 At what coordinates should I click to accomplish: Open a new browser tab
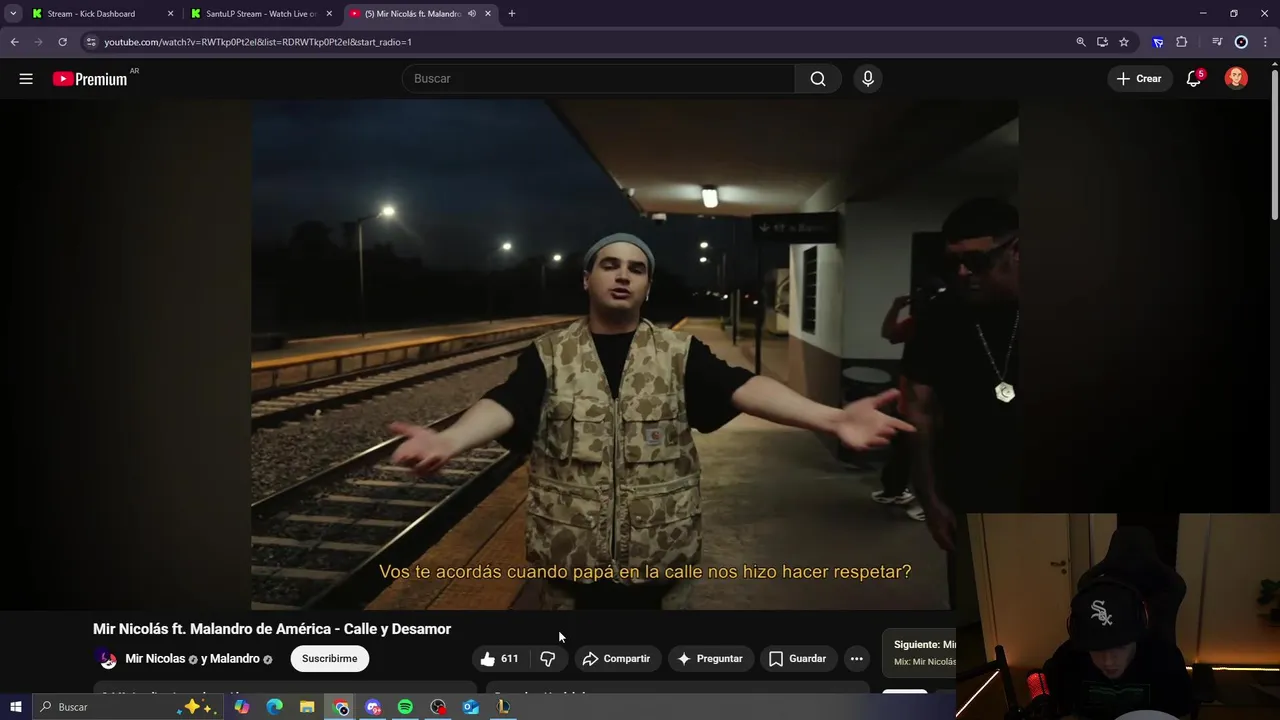[512, 14]
